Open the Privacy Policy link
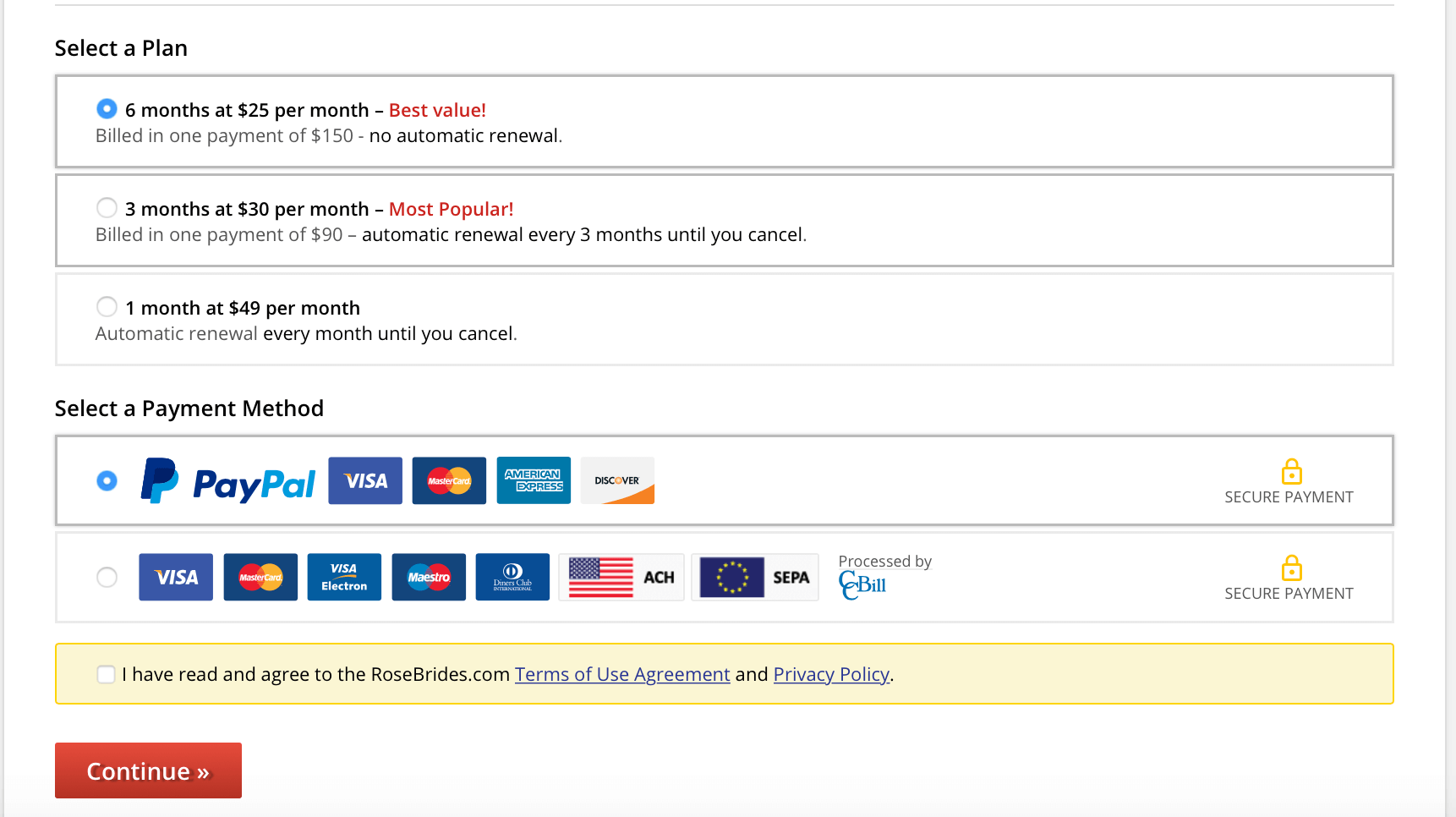This screenshot has width=1456, height=817. 831,674
